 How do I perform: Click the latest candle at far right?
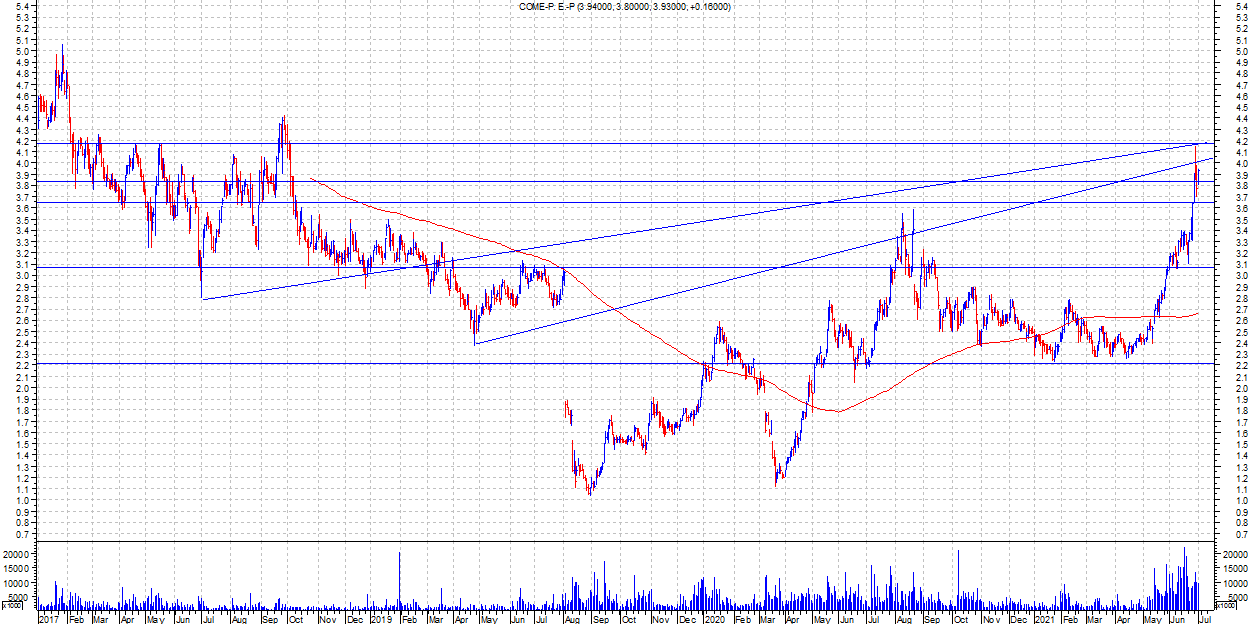click(1197, 180)
